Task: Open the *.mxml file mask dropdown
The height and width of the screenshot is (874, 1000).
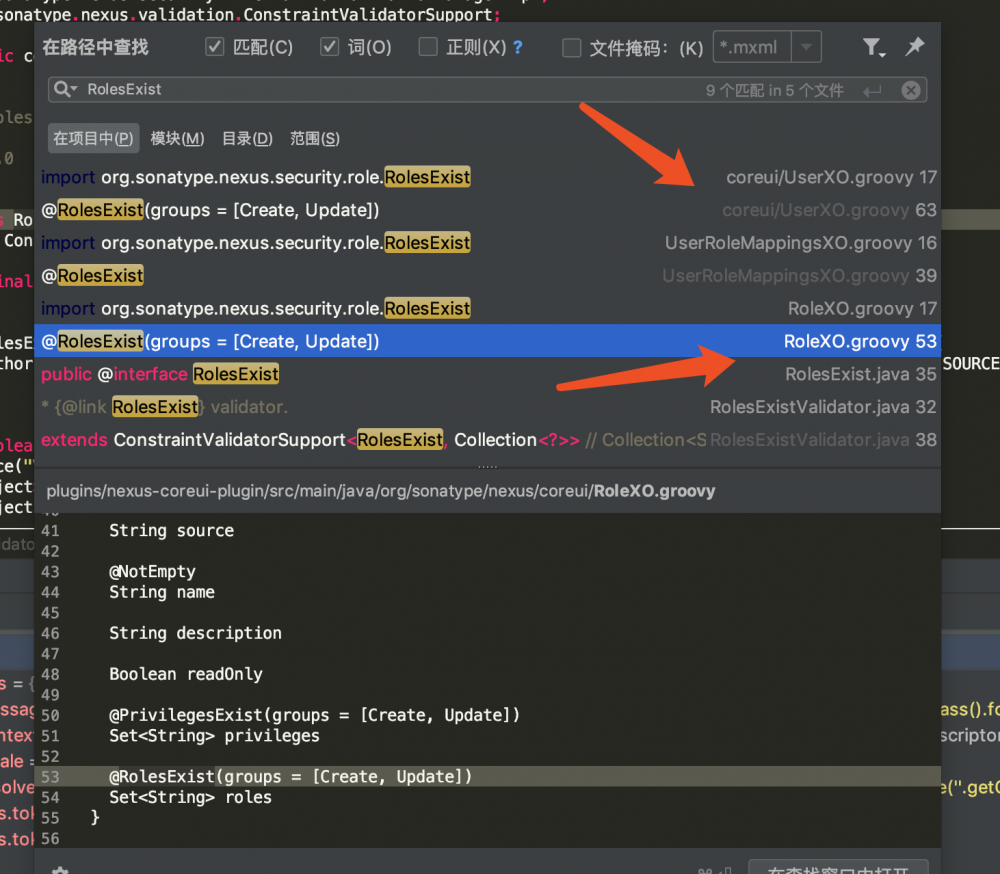Action: point(807,46)
